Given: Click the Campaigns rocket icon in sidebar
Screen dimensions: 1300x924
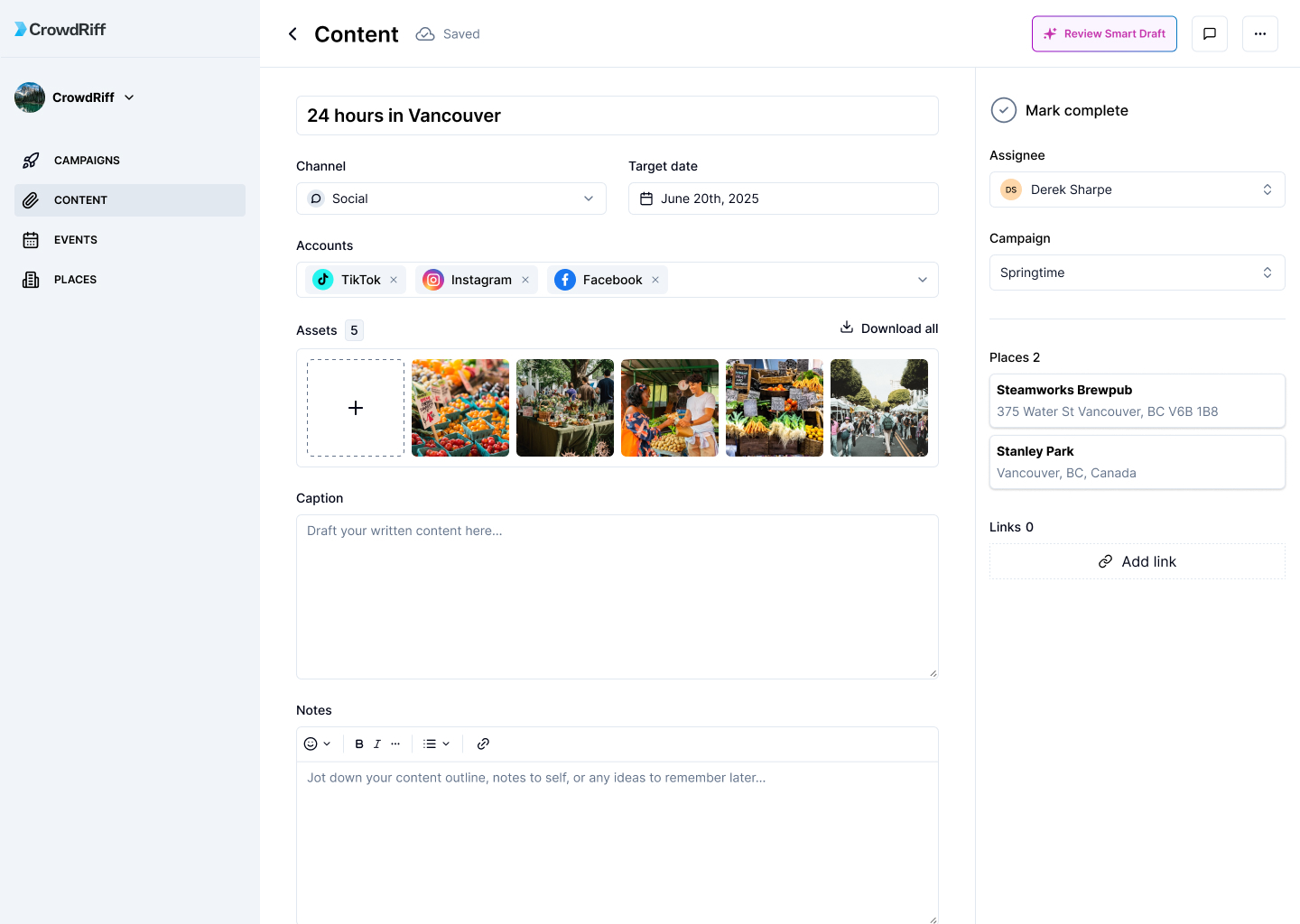Looking at the screenshot, I should point(31,160).
